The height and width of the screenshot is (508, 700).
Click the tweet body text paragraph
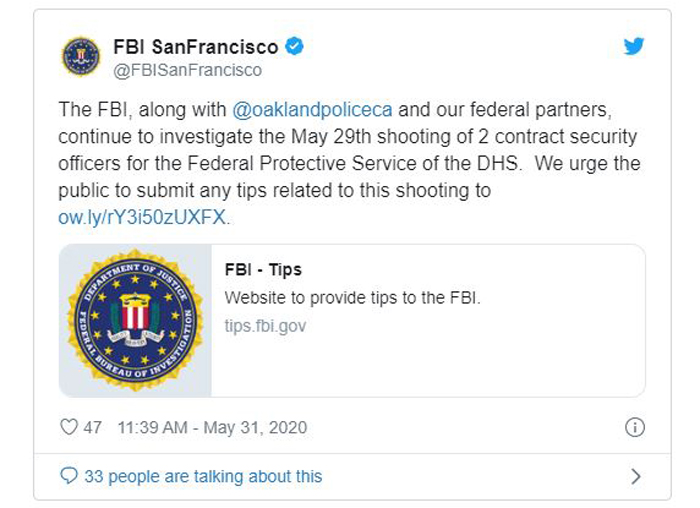pos(349,163)
